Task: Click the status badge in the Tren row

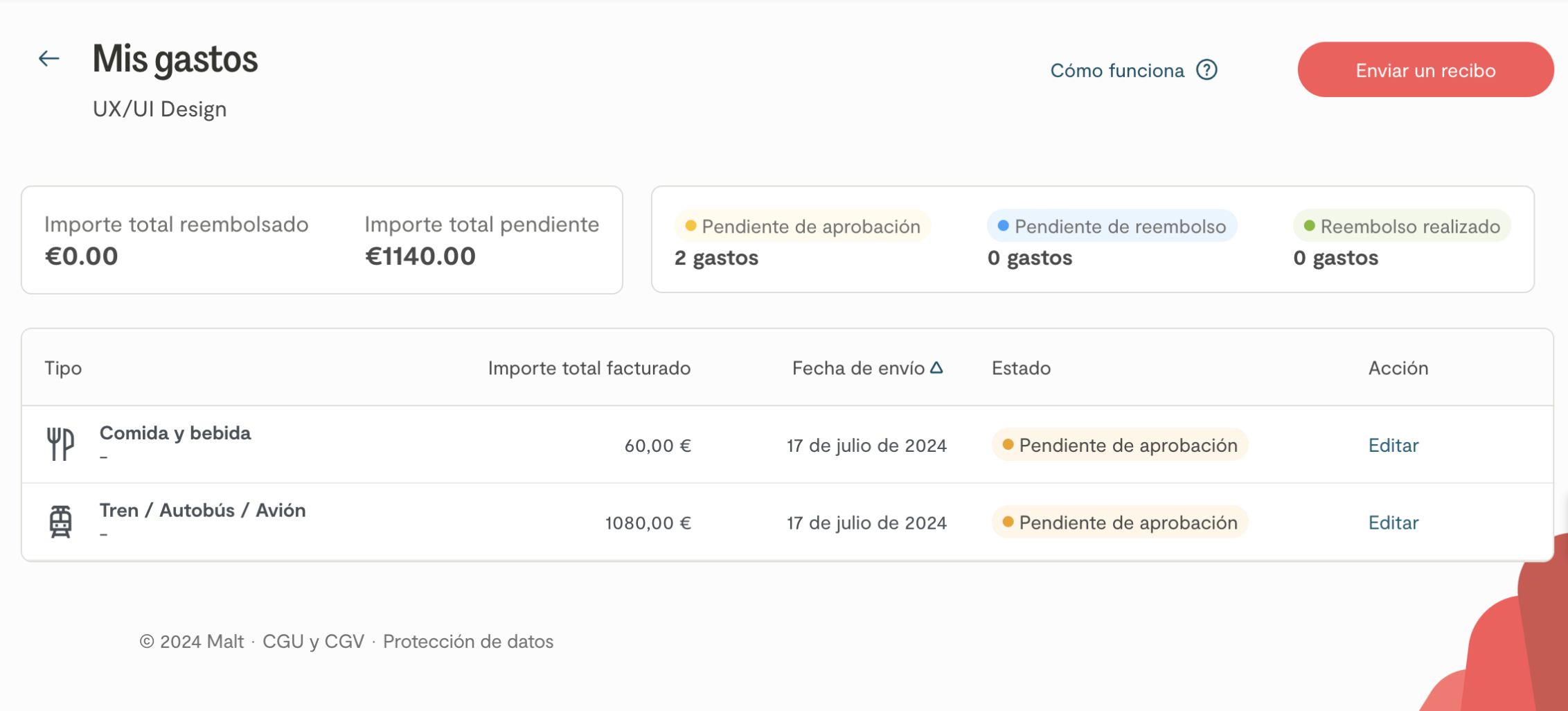Action: tap(1119, 523)
